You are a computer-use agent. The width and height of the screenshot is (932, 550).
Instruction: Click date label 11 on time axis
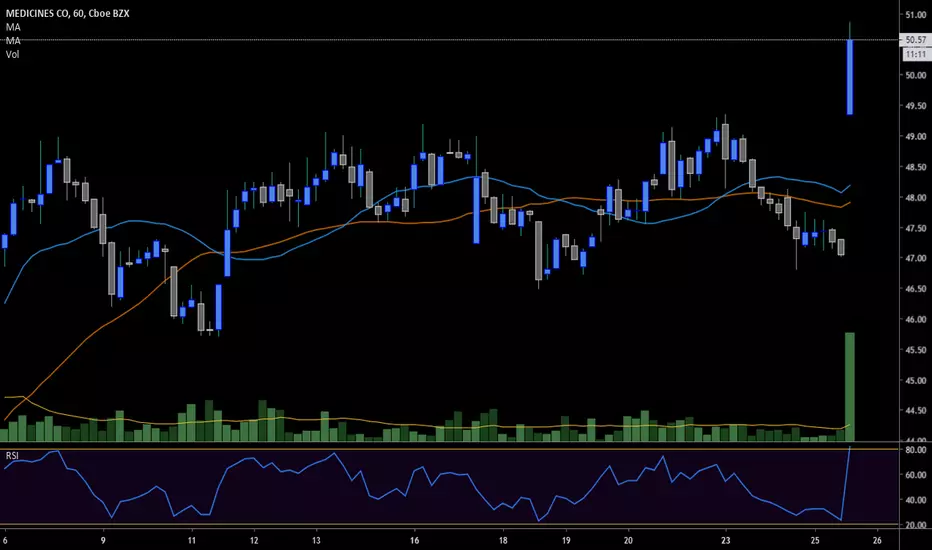pyautogui.click(x=191, y=540)
